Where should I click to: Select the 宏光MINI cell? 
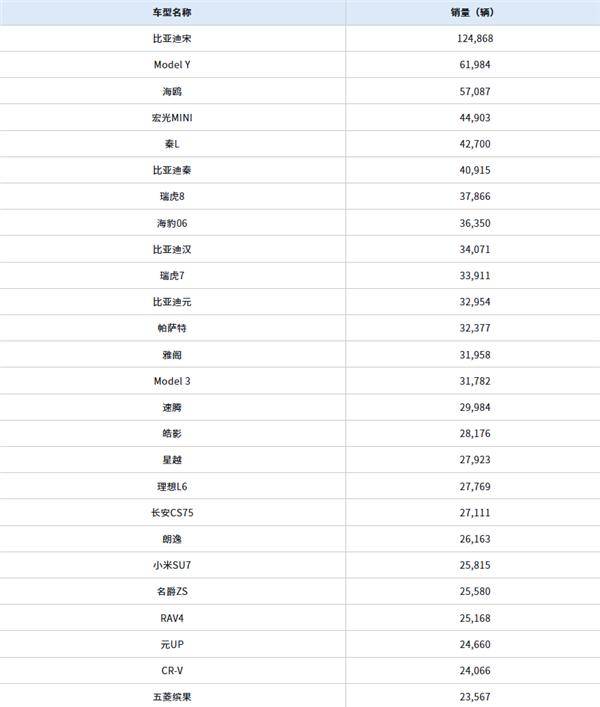[172, 118]
